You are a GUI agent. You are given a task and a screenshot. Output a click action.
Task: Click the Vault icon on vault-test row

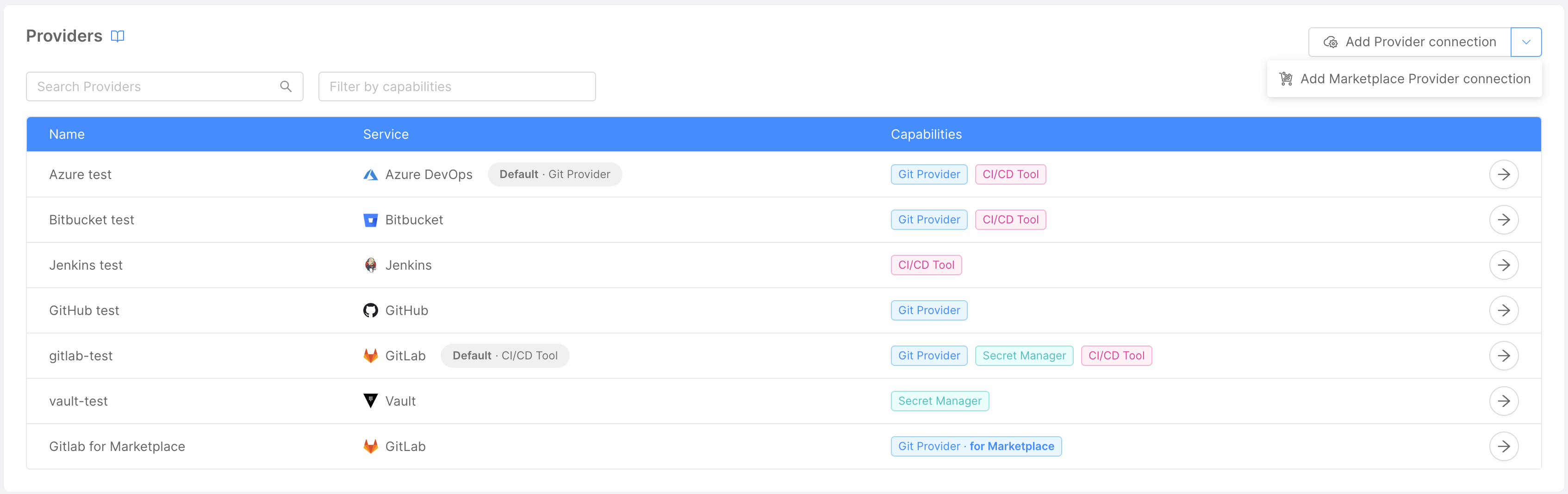pos(370,400)
